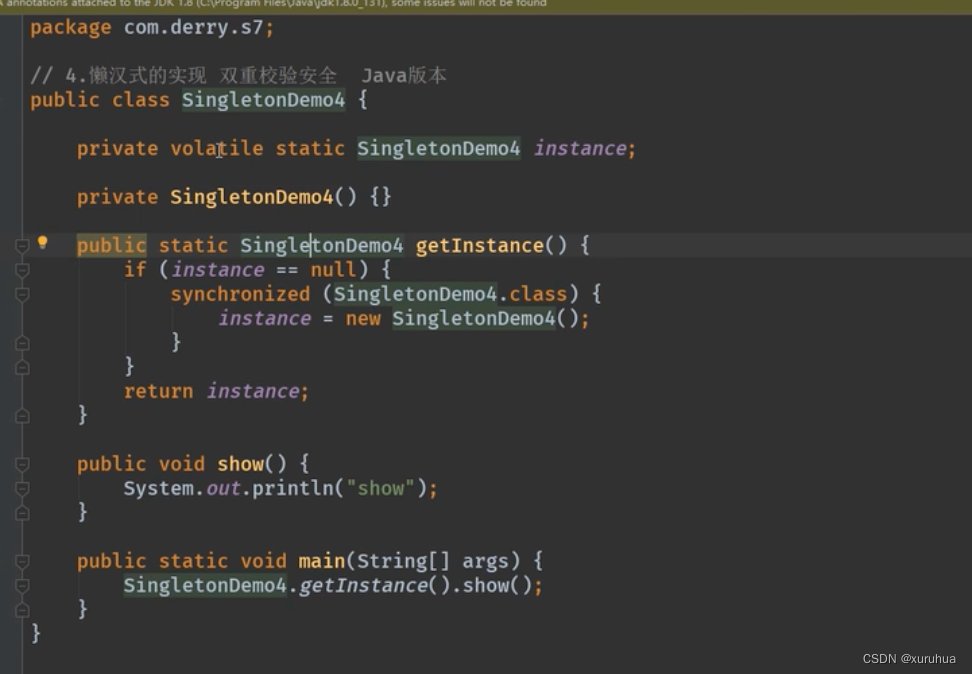Click return type 'SingletonDemo4' of getInstance
Screen dimensions: 972x674
(322, 246)
